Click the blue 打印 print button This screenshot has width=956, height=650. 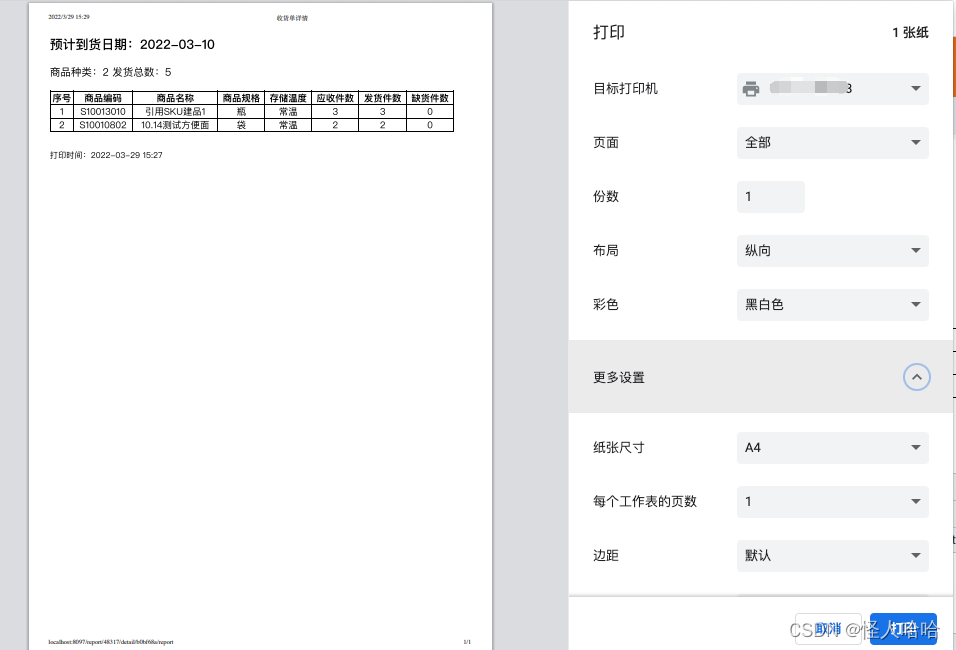click(x=903, y=629)
